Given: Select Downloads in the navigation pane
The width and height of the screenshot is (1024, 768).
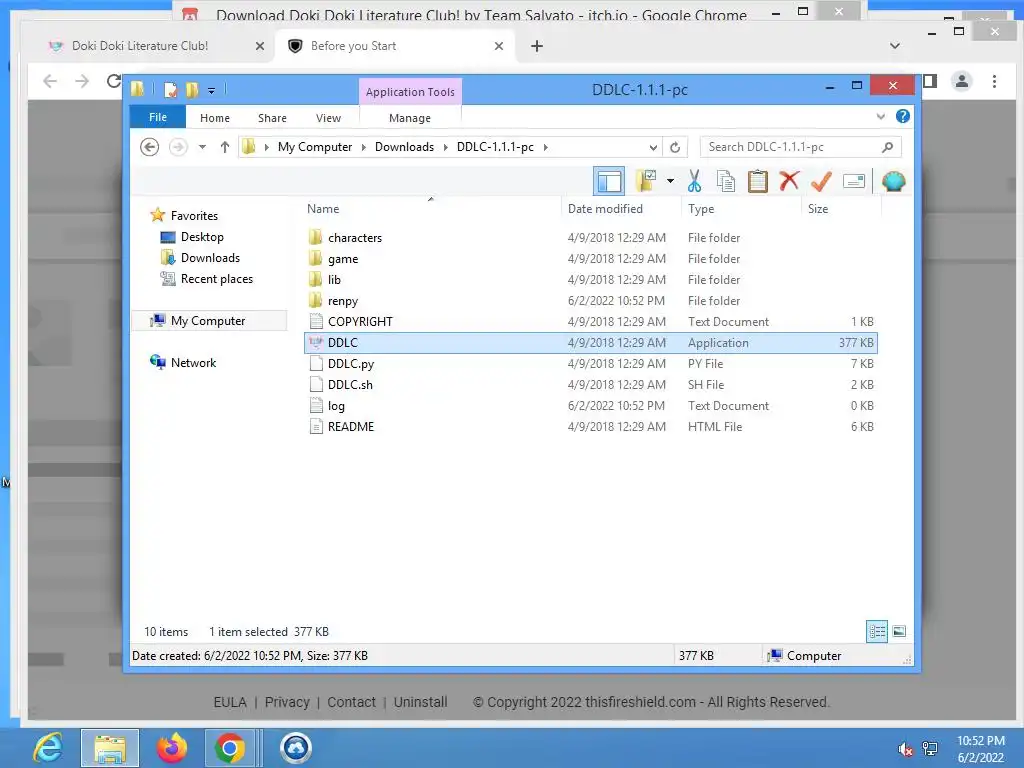Looking at the screenshot, I should click(210, 257).
